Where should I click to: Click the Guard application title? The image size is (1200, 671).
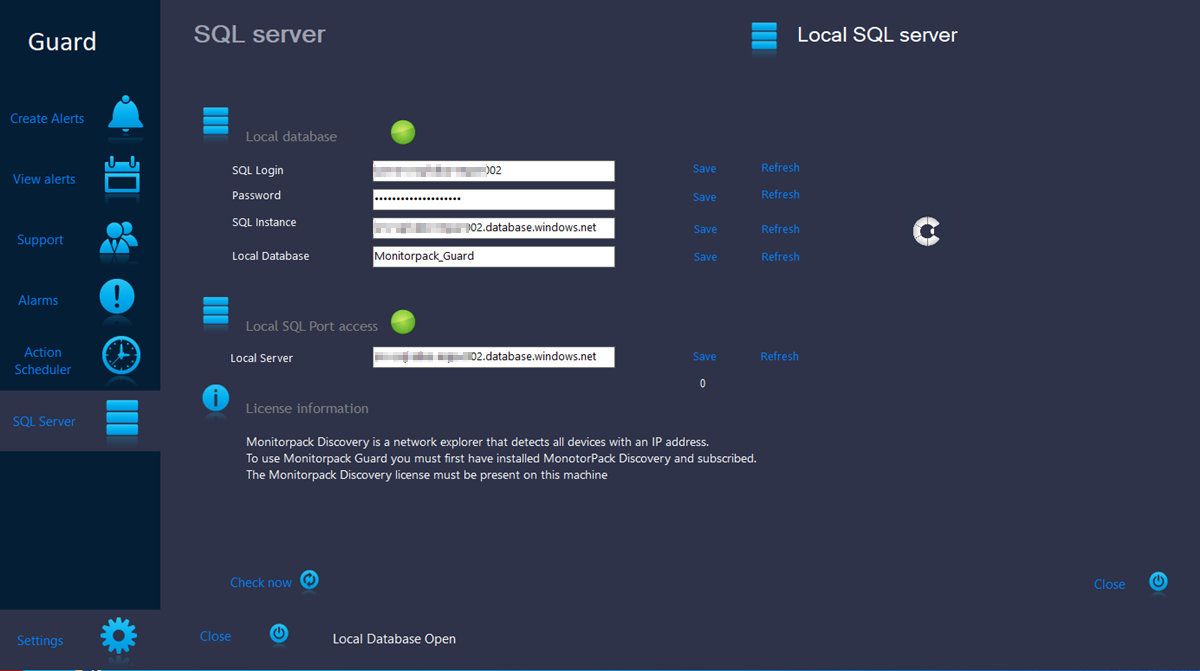pyautogui.click(x=62, y=42)
